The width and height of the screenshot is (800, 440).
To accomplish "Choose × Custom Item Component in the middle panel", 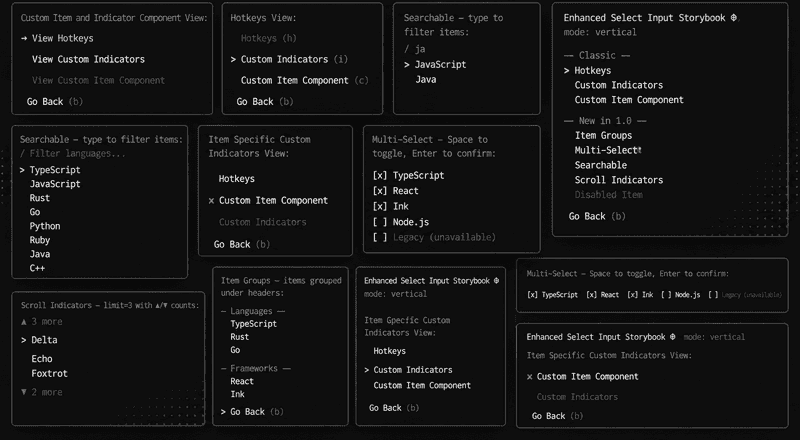I will click(268, 201).
